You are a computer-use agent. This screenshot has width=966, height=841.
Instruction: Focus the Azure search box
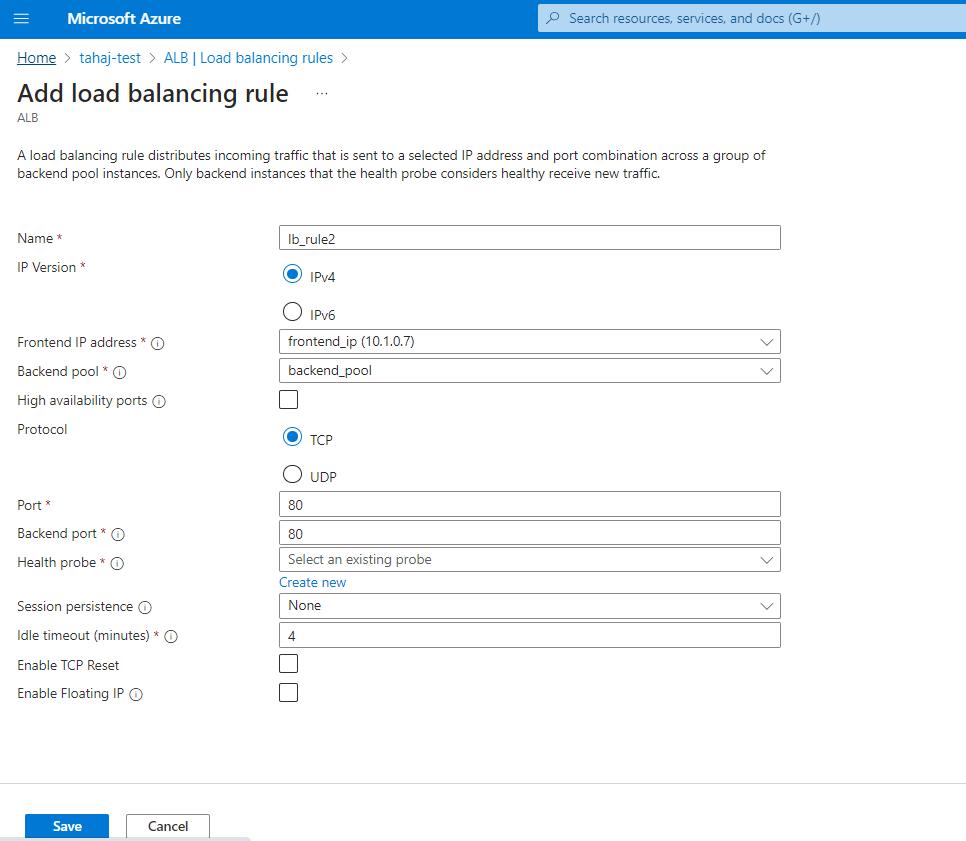pyautogui.click(x=752, y=18)
